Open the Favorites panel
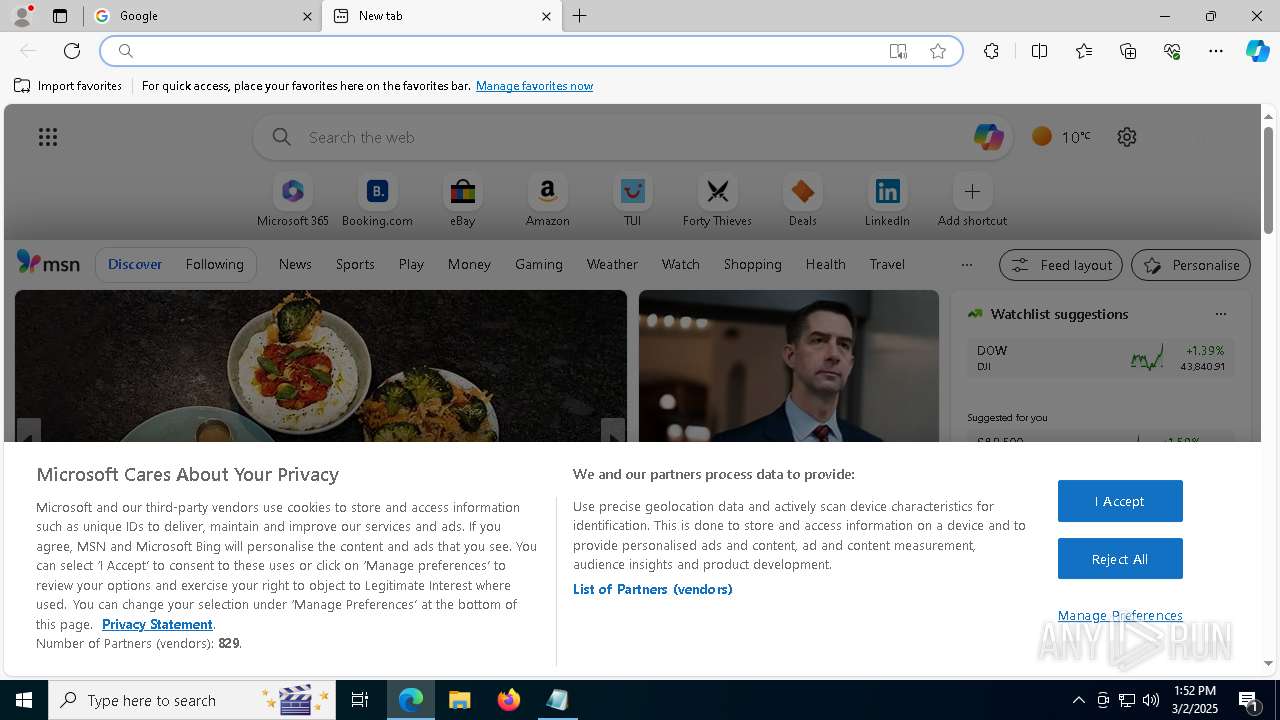Viewport: 1280px width, 720px height. [x=1084, y=51]
